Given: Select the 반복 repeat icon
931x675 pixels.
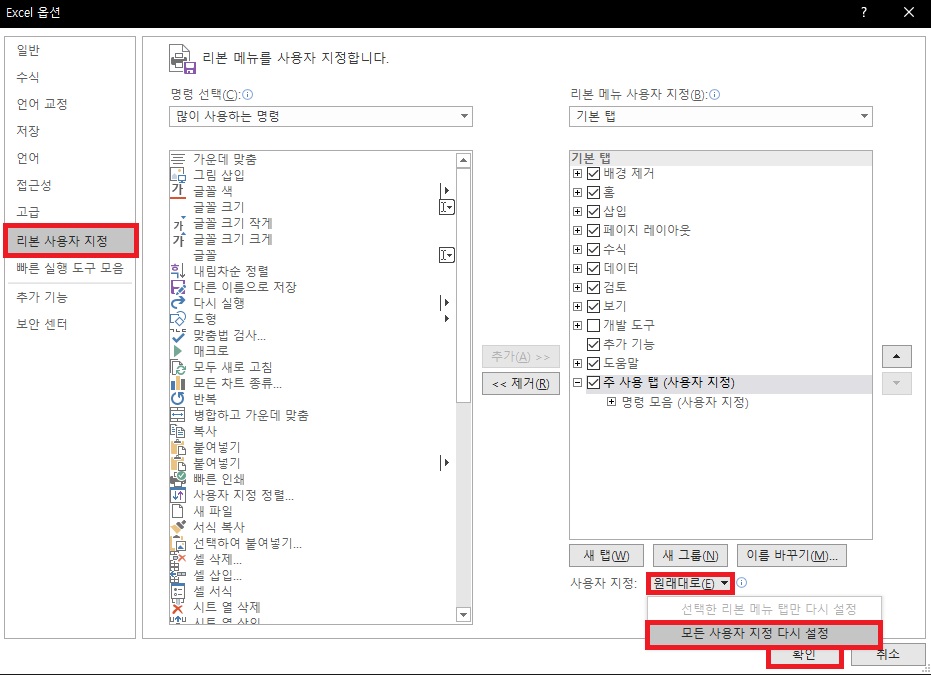Looking at the screenshot, I should (178, 399).
